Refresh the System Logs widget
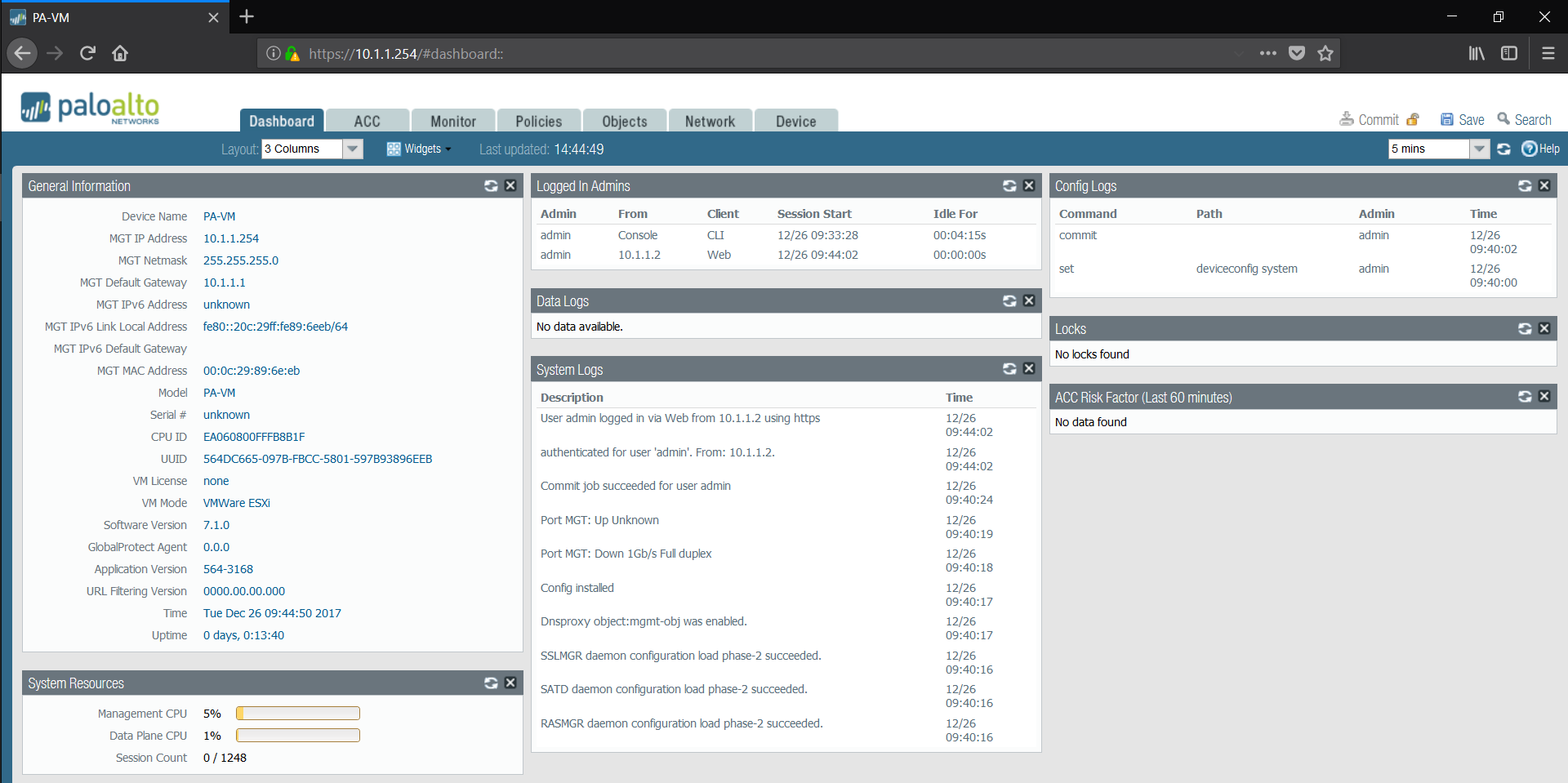Viewport: 1568px width, 783px height. [x=1009, y=369]
